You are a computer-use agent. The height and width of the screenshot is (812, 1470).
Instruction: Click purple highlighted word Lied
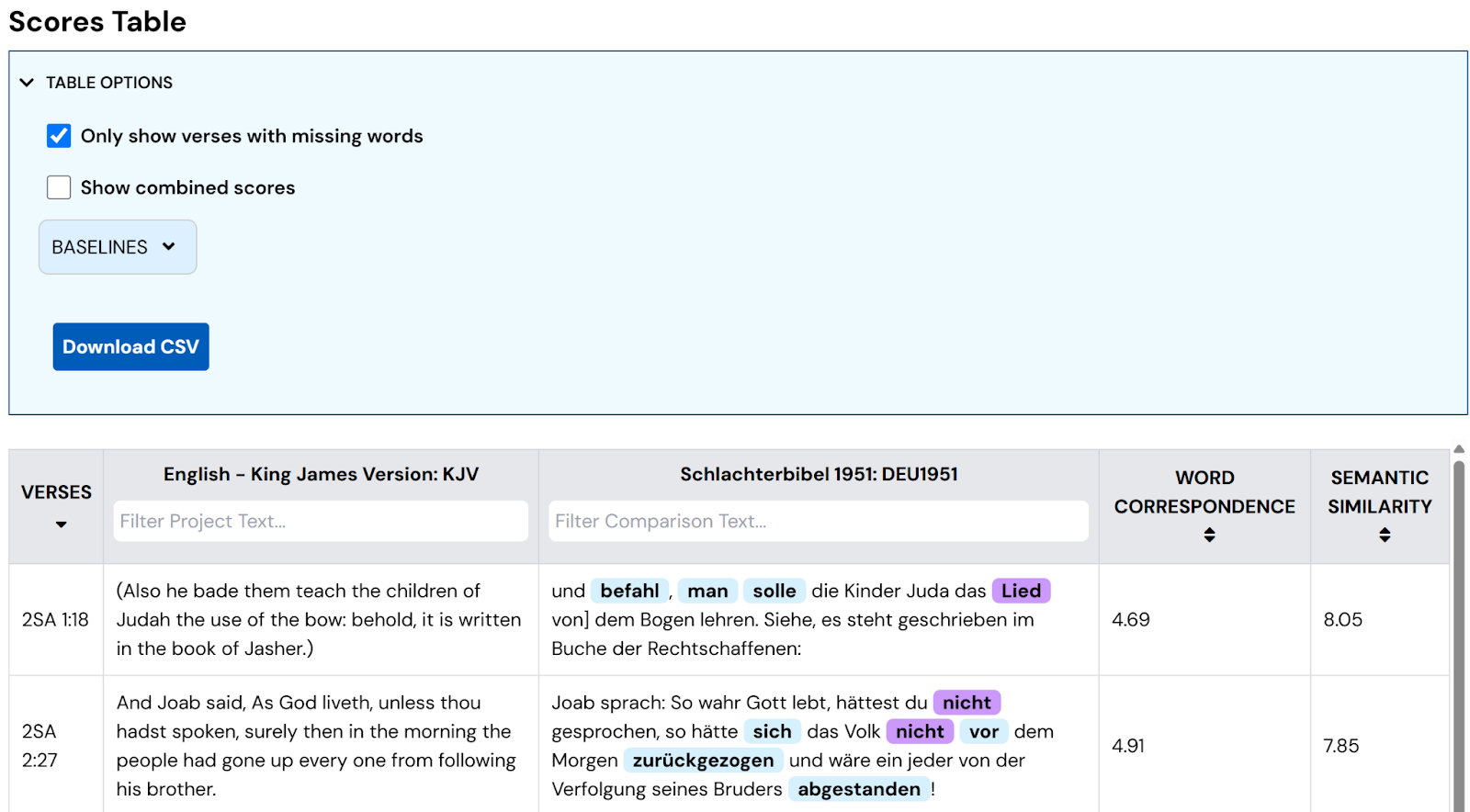(x=1021, y=591)
